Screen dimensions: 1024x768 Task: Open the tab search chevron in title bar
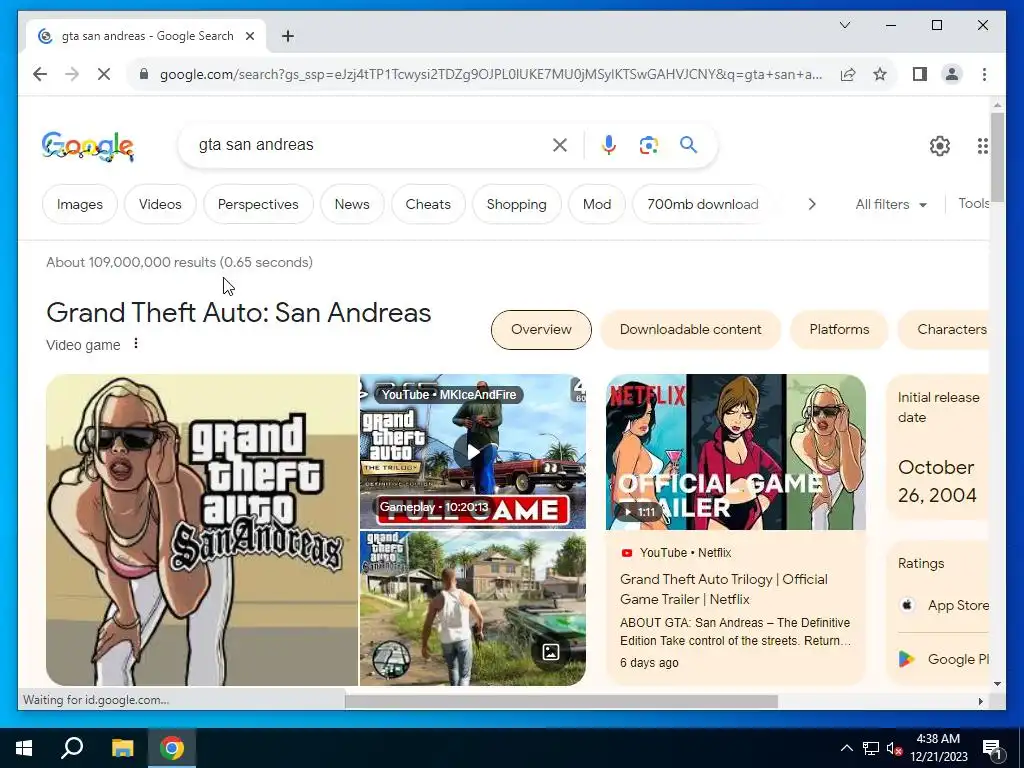pos(844,25)
